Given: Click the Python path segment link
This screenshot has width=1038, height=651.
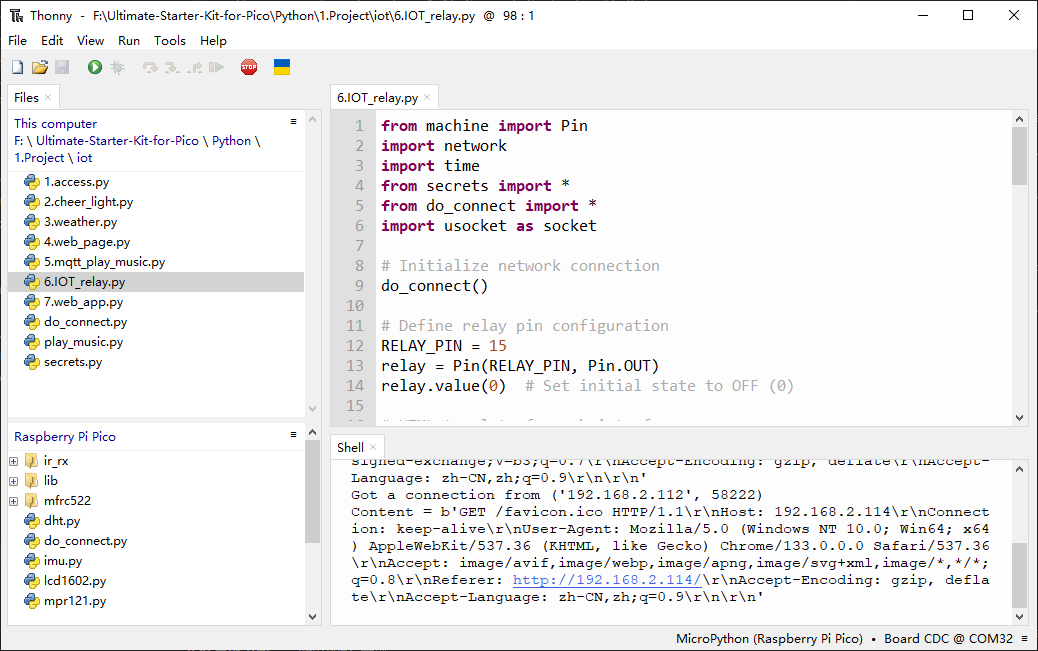Looking at the screenshot, I should tap(232, 140).
